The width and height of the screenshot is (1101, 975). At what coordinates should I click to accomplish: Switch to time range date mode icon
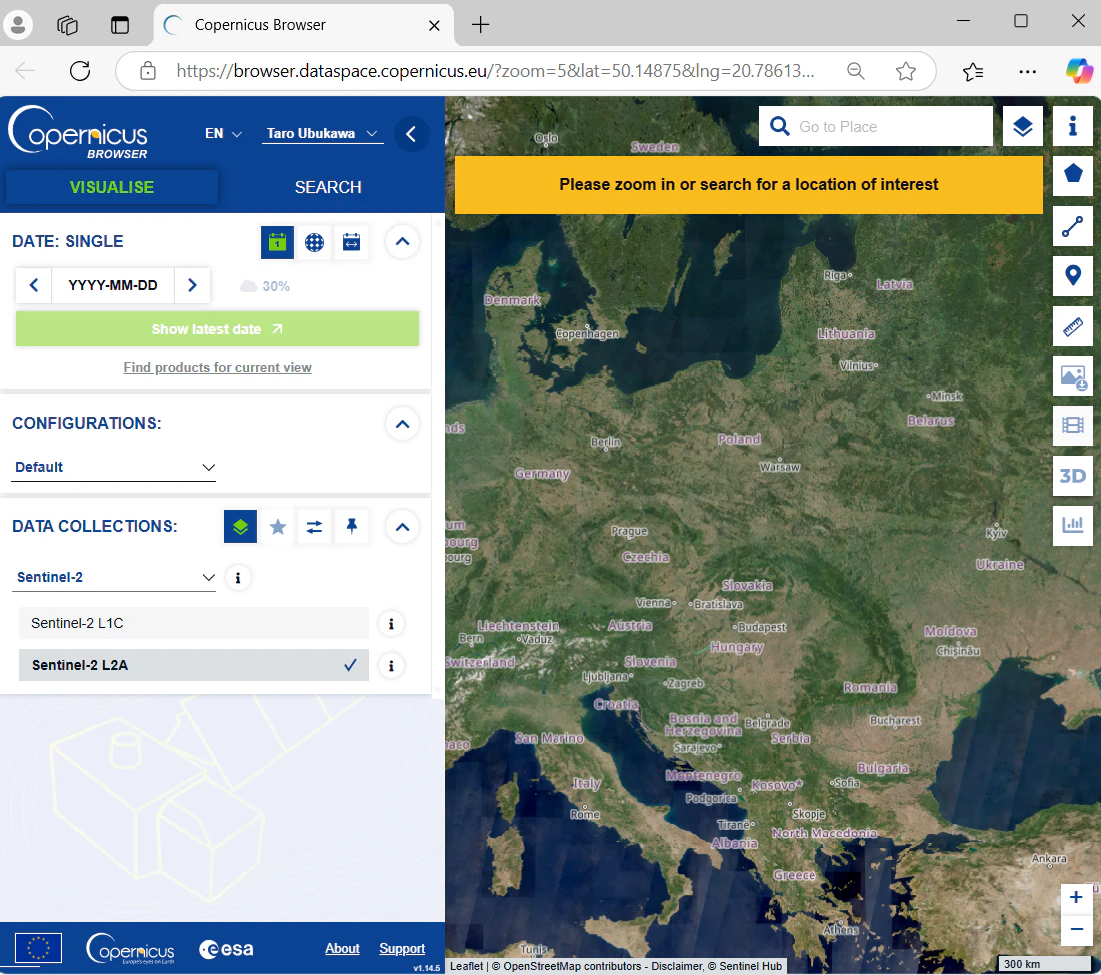tap(352, 242)
